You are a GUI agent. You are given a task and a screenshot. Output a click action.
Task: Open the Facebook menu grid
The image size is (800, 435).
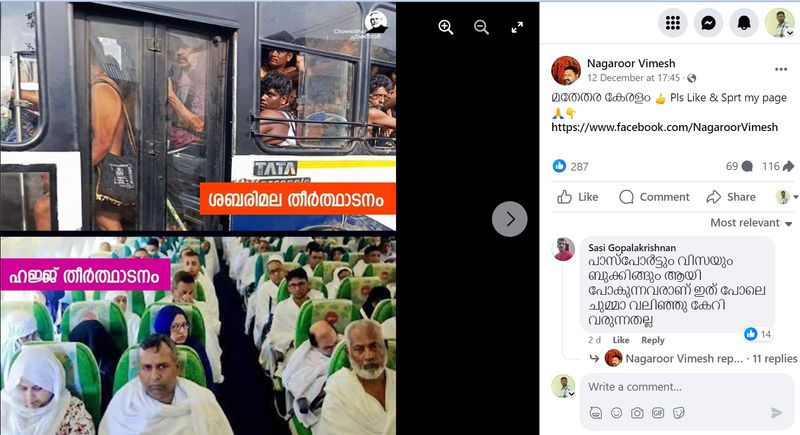pos(672,23)
